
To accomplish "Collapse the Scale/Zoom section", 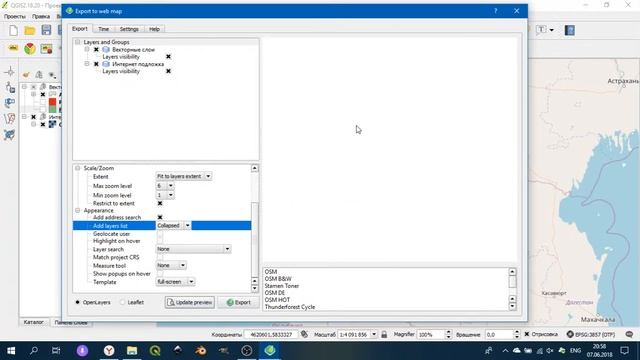I will (x=78, y=168).
